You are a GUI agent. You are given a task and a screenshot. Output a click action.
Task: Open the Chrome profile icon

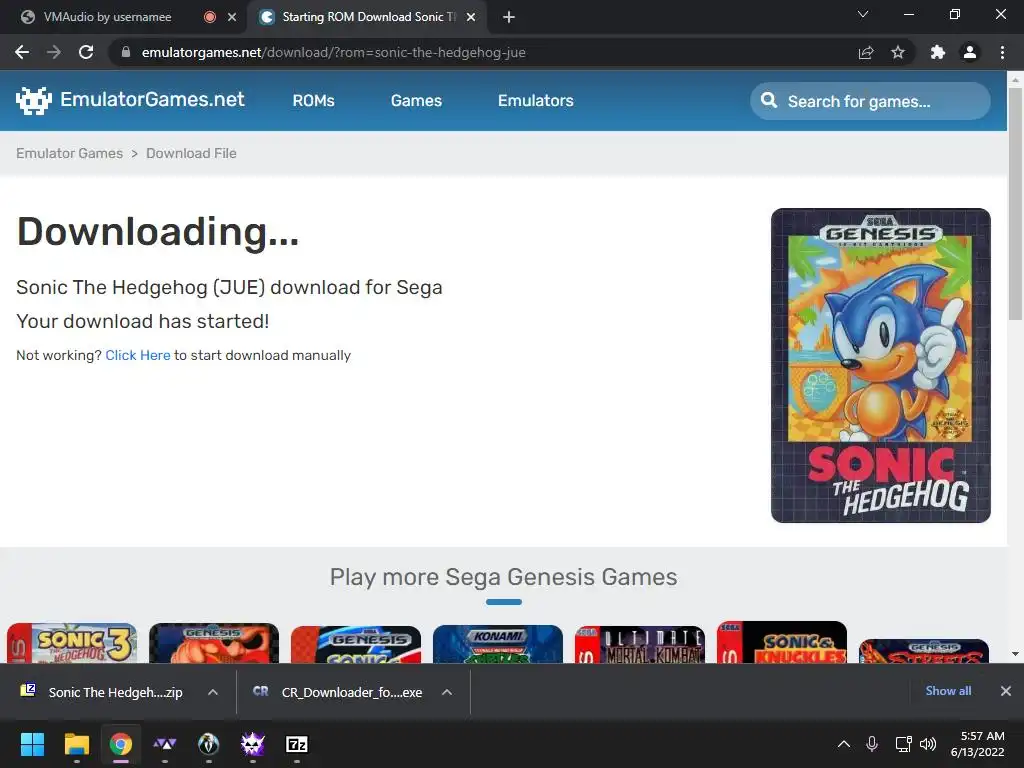(x=970, y=52)
